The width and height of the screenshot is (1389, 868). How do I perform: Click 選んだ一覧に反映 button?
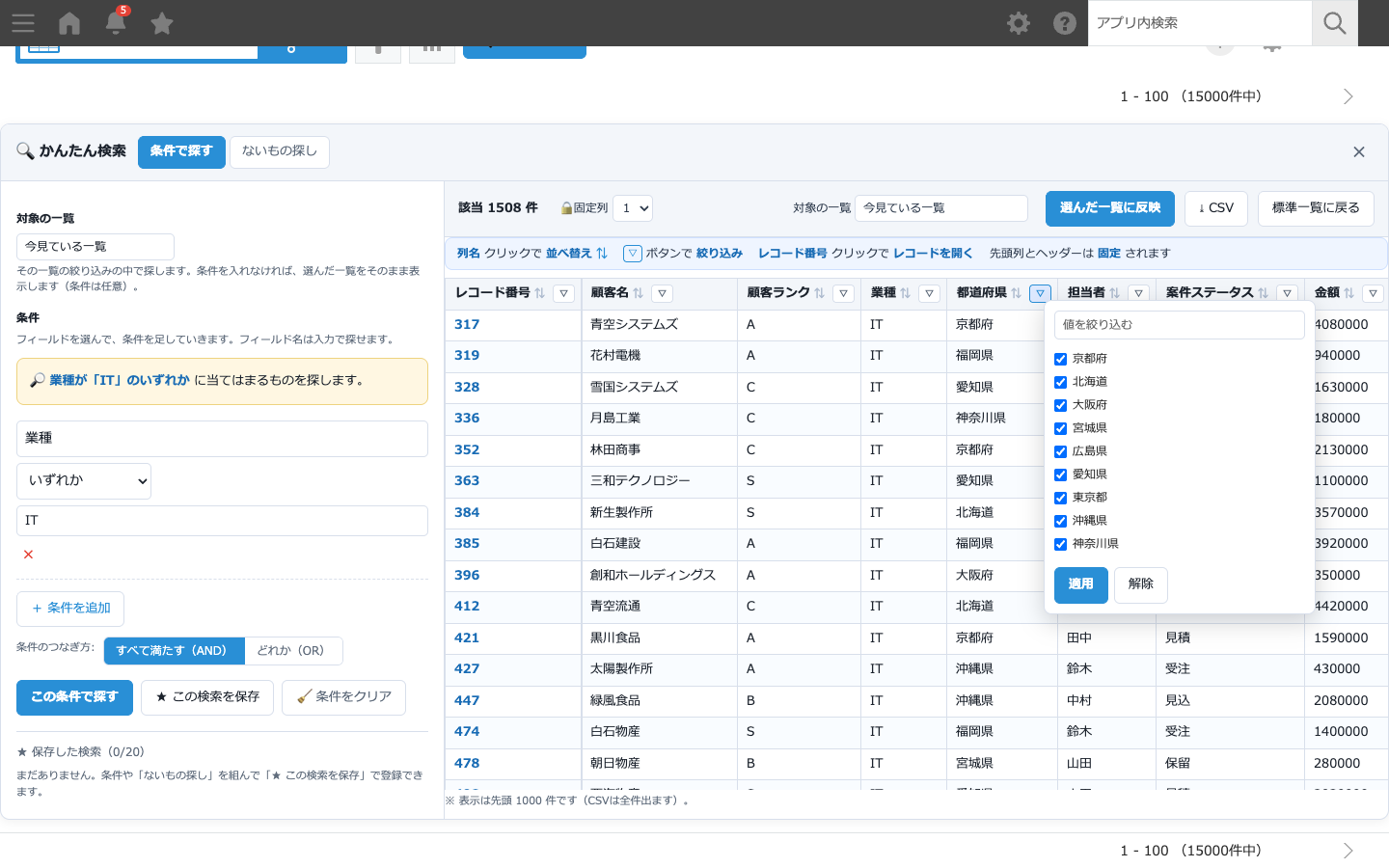[x=1110, y=208]
